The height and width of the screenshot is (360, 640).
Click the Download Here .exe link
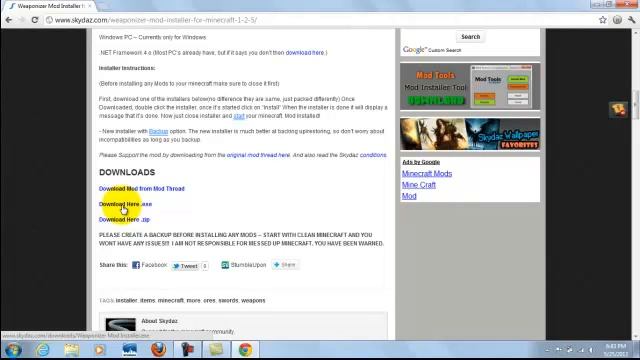[125, 204]
